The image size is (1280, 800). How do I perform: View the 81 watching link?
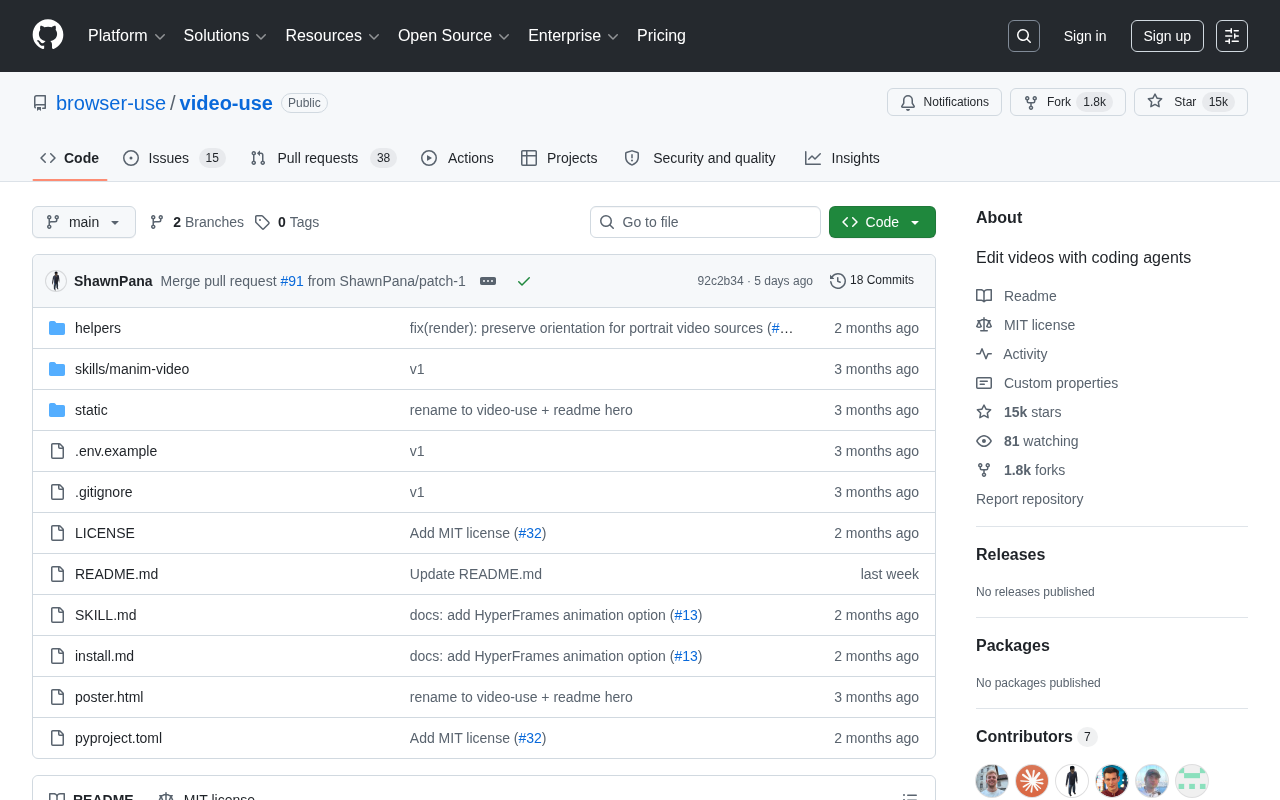(1027, 441)
